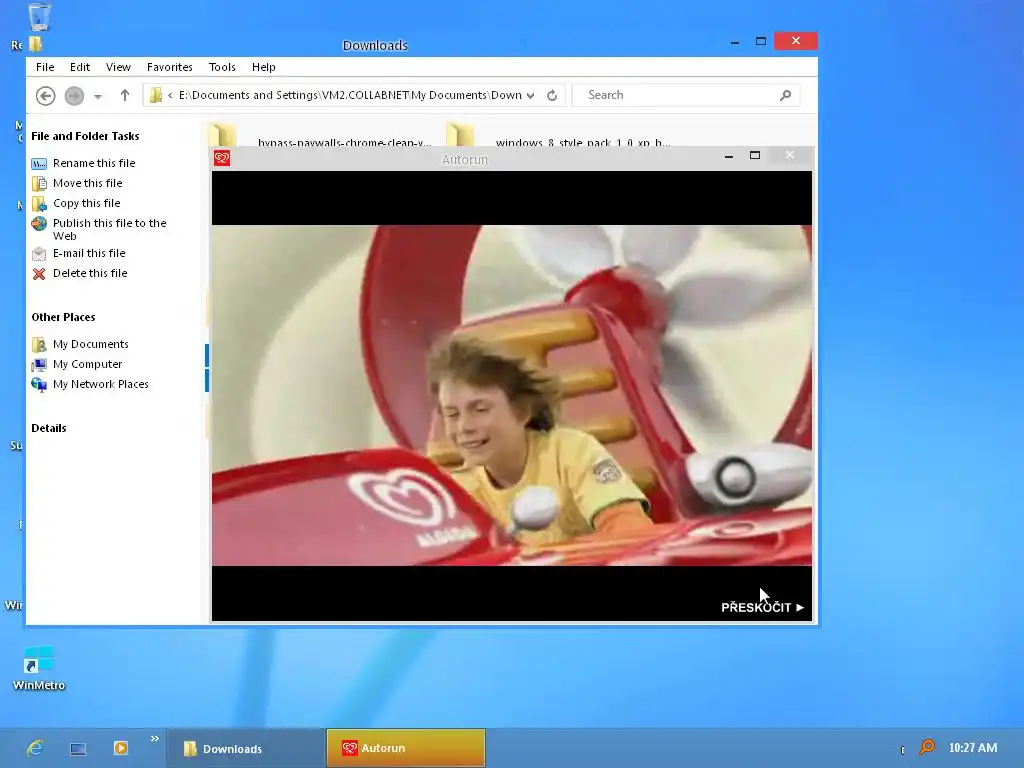Image resolution: width=1024 pixels, height=768 pixels.
Task: Skip the intro via PŘESKOČIT
Action: (x=762, y=607)
